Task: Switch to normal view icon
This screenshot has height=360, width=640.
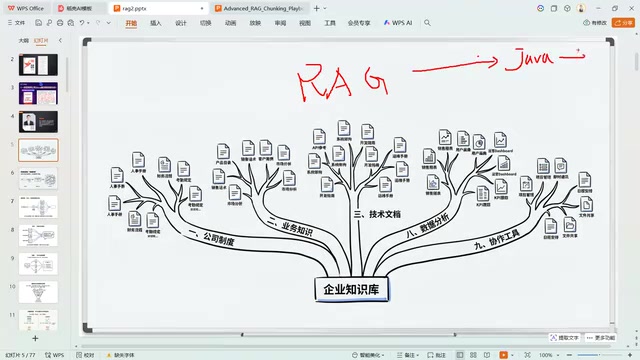Action: tap(460, 355)
